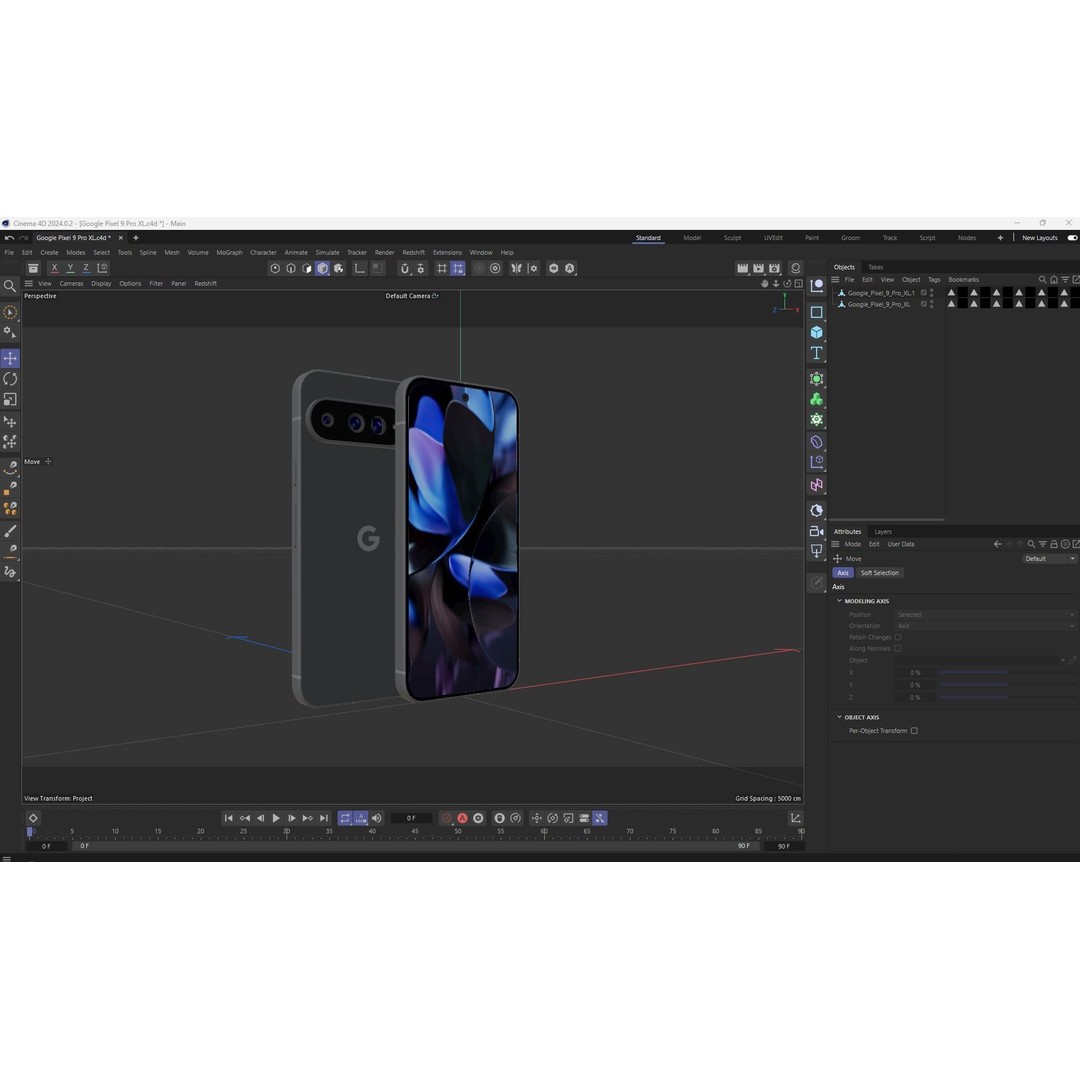
Task: Select Google_Pixel_9_Pro_XL object in tree
Action: [878, 304]
